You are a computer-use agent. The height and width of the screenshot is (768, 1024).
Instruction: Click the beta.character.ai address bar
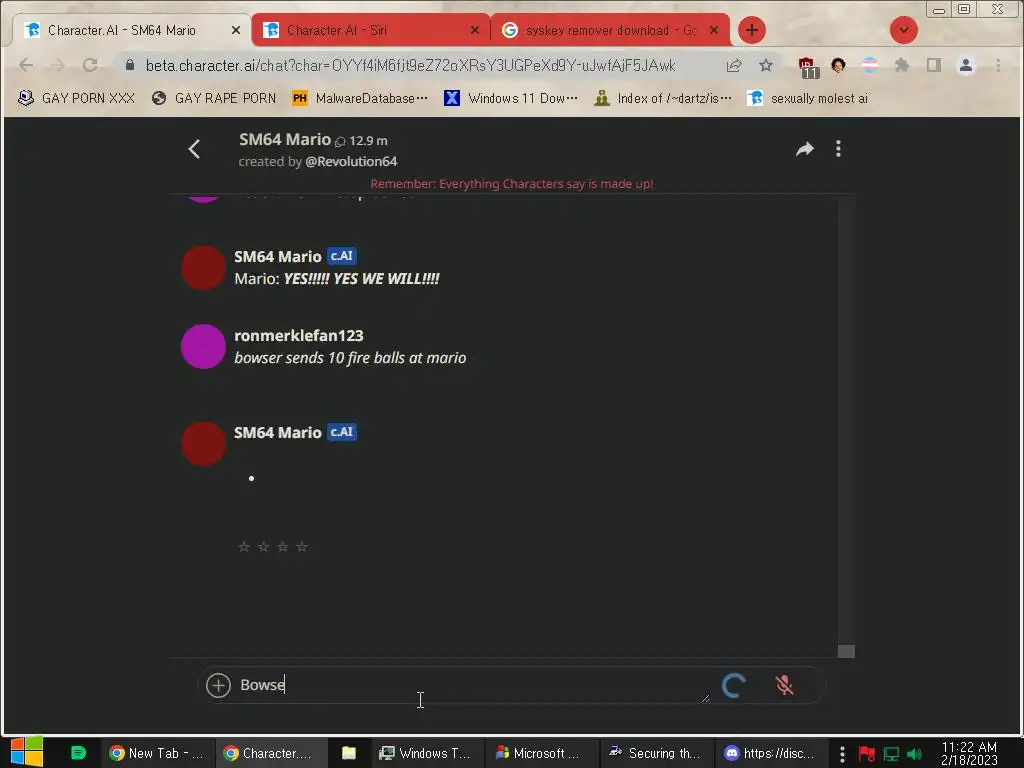[410, 65]
